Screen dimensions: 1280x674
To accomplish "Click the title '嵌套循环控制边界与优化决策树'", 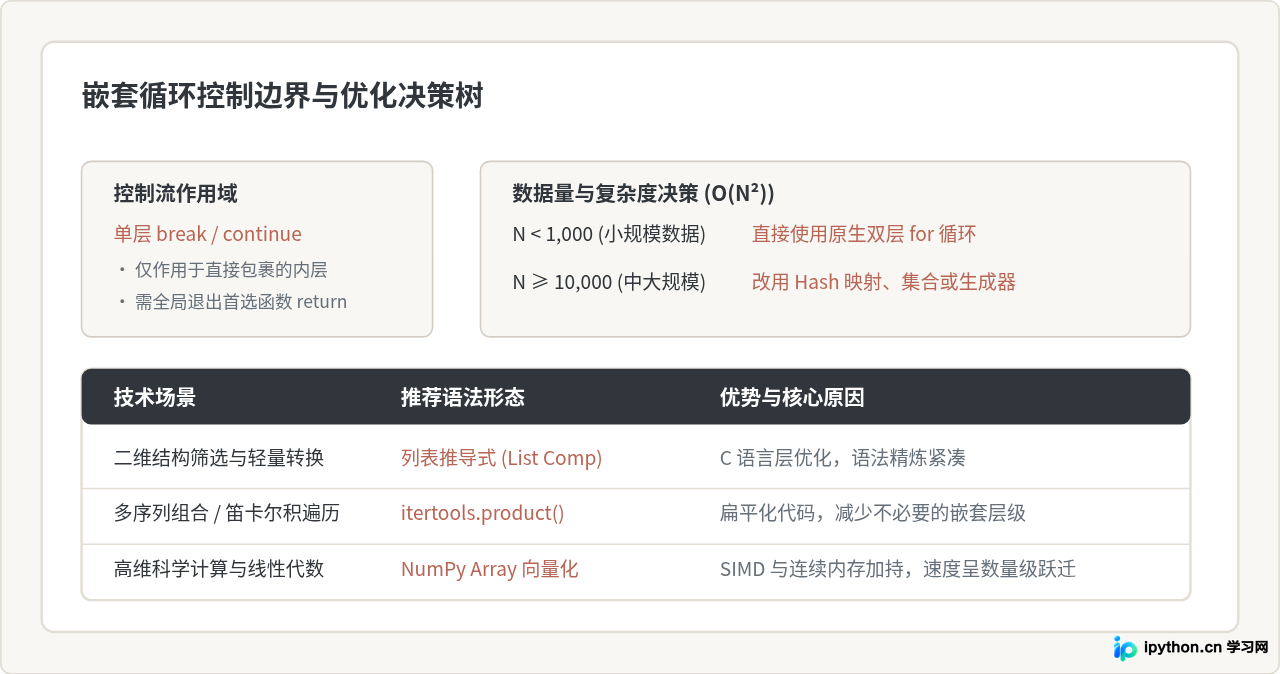I will point(282,96).
